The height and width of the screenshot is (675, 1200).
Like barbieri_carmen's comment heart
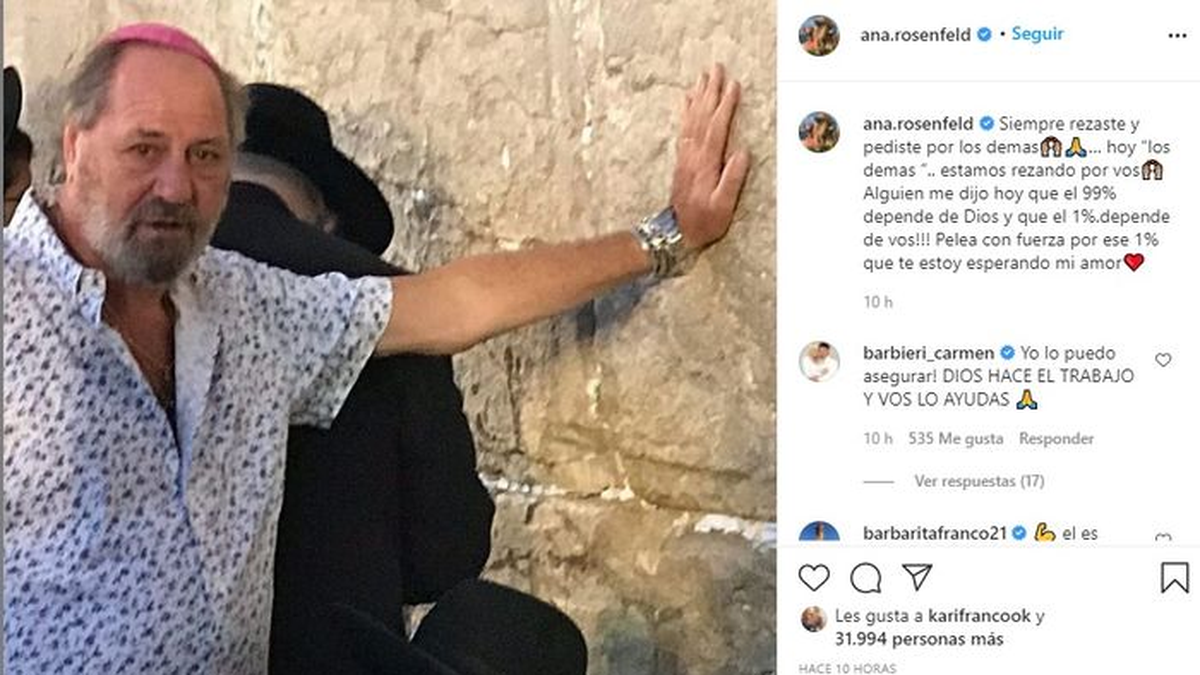pos(1163,360)
